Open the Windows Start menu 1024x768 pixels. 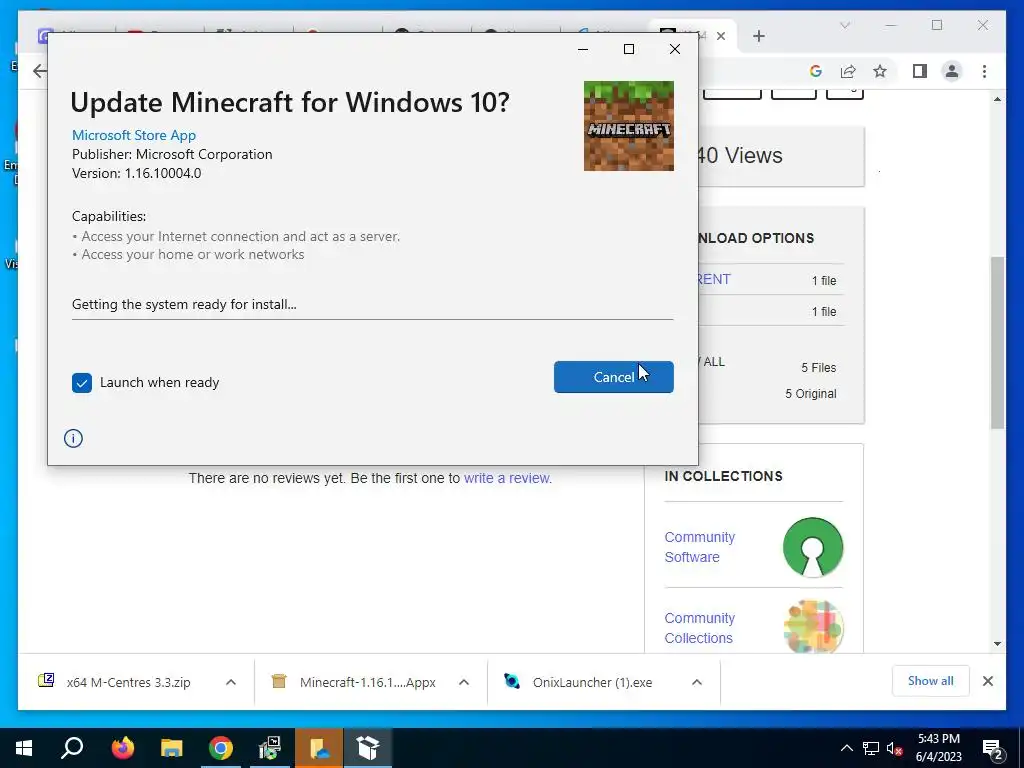[24, 748]
